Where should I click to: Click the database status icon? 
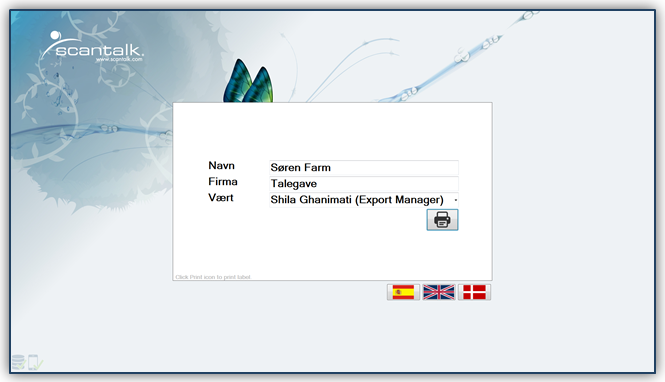click(x=18, y=362)
